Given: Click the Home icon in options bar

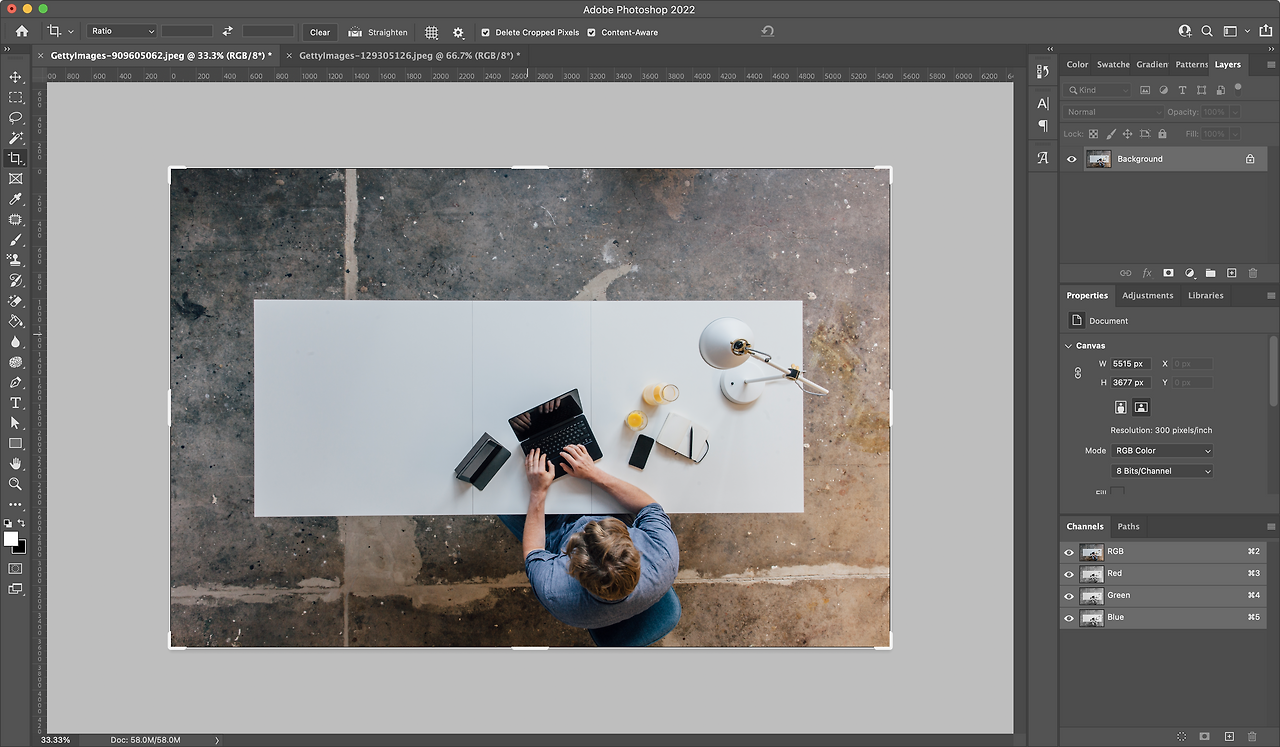Looking at the screenshot, I should click(22, 32).
